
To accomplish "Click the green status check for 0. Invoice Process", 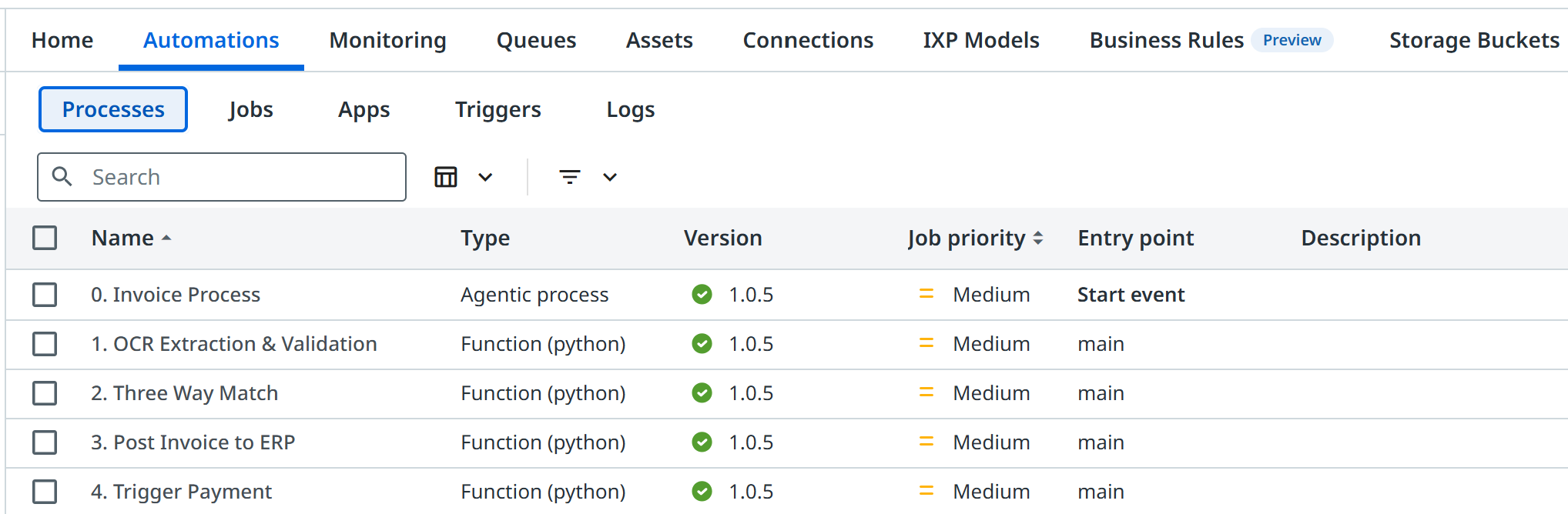I will (x=702, y=295).
